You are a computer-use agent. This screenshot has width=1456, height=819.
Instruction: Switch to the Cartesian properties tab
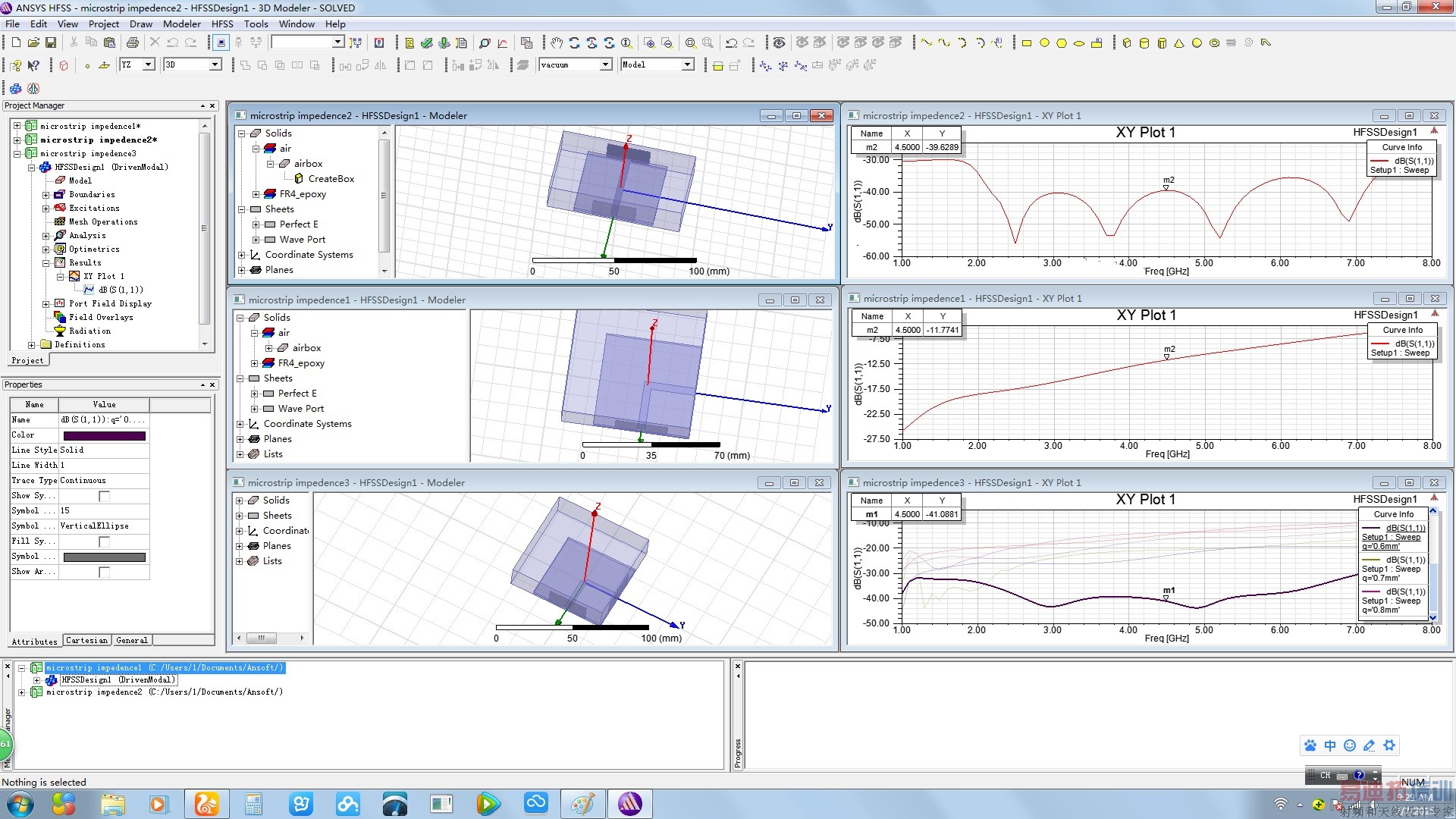pyautogui.click(x=86, y=641)
